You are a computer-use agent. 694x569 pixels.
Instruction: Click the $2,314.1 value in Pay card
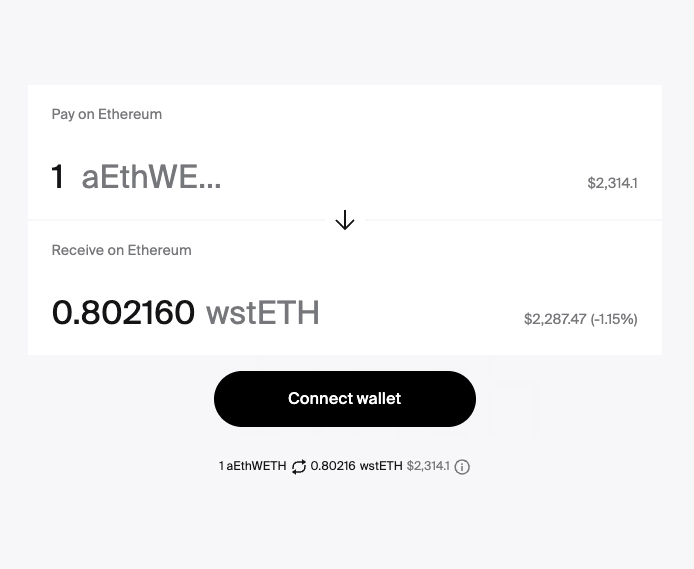pyautogui.click(x=612, y=183)
